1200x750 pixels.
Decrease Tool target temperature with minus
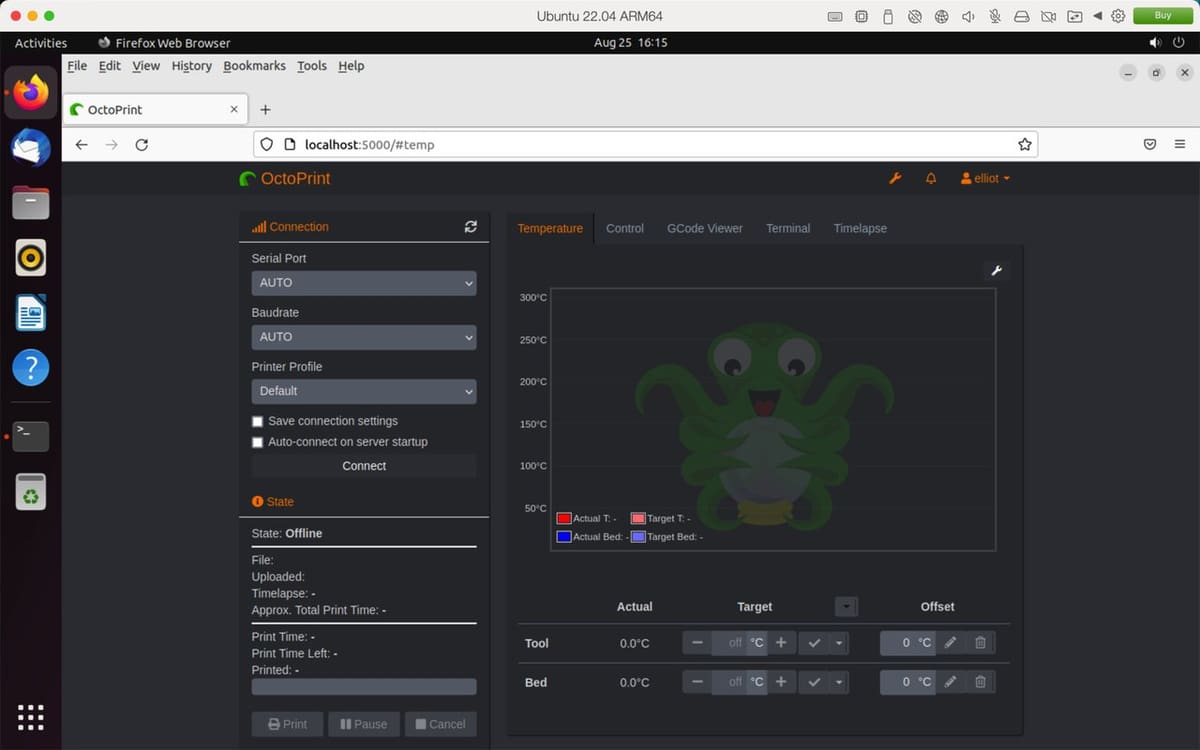pyautogui.click(x=697, y=643)
